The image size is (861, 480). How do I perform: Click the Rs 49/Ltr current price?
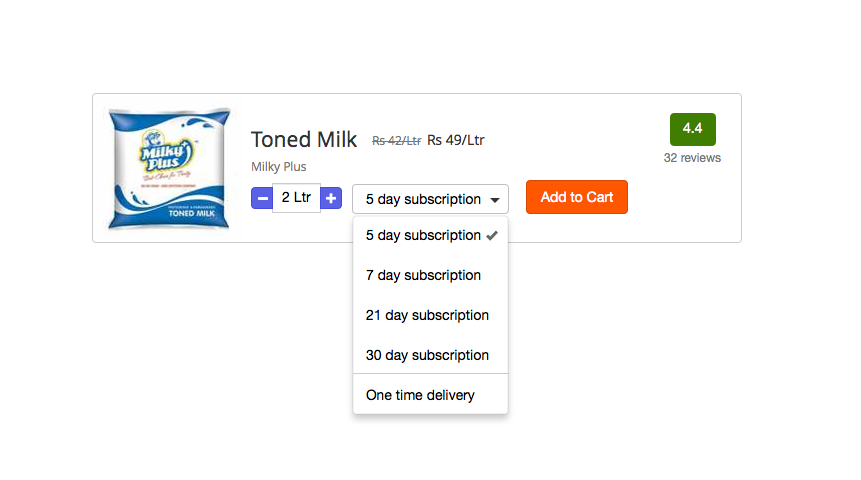[456, 140]
